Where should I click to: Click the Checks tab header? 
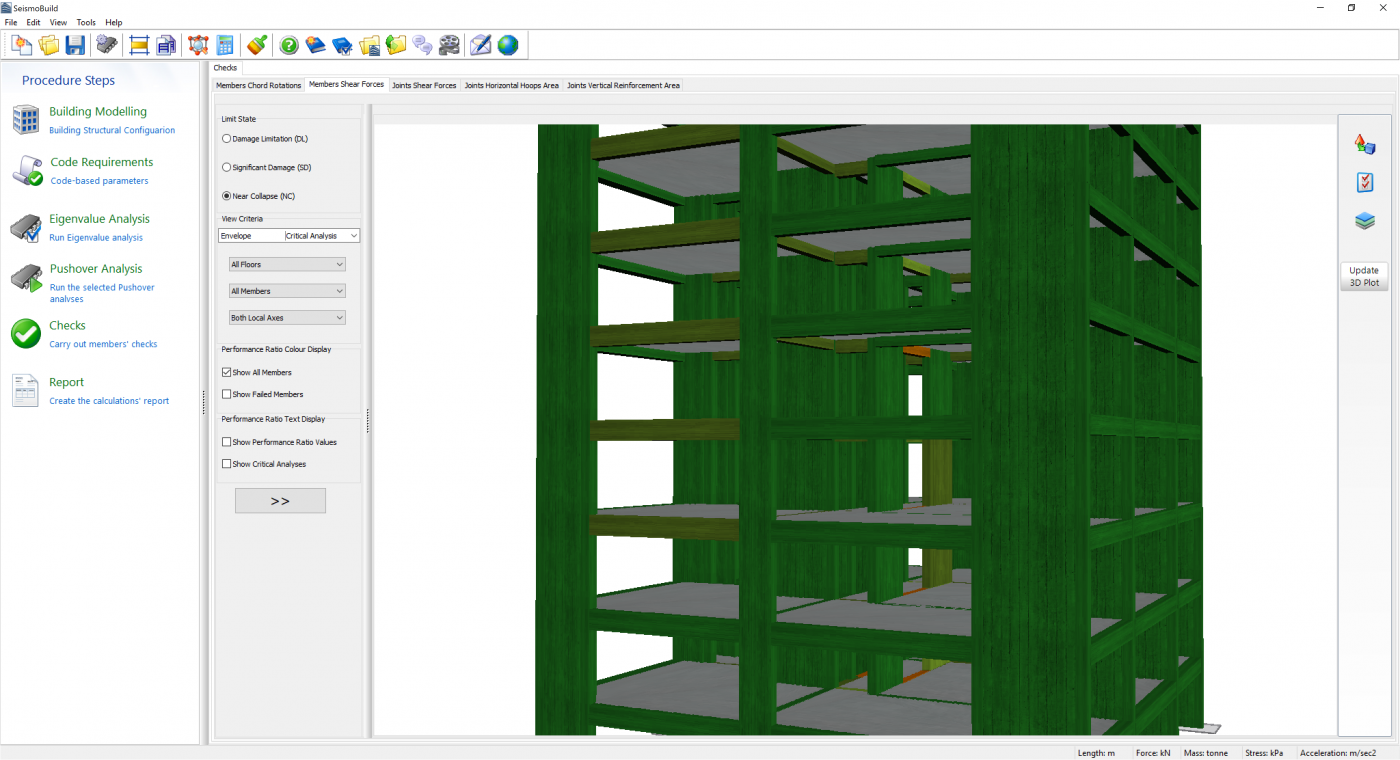click(225, 68)
